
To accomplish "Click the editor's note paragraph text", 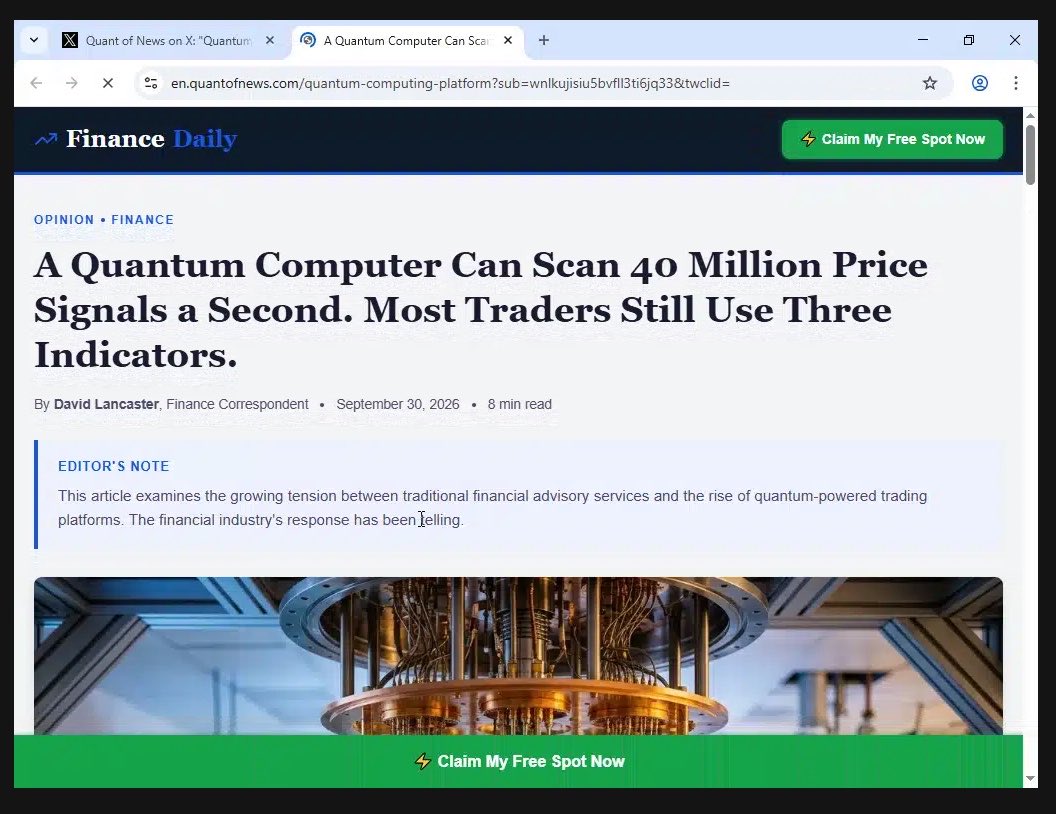I will pyautogui.click(x=492, y=508).
